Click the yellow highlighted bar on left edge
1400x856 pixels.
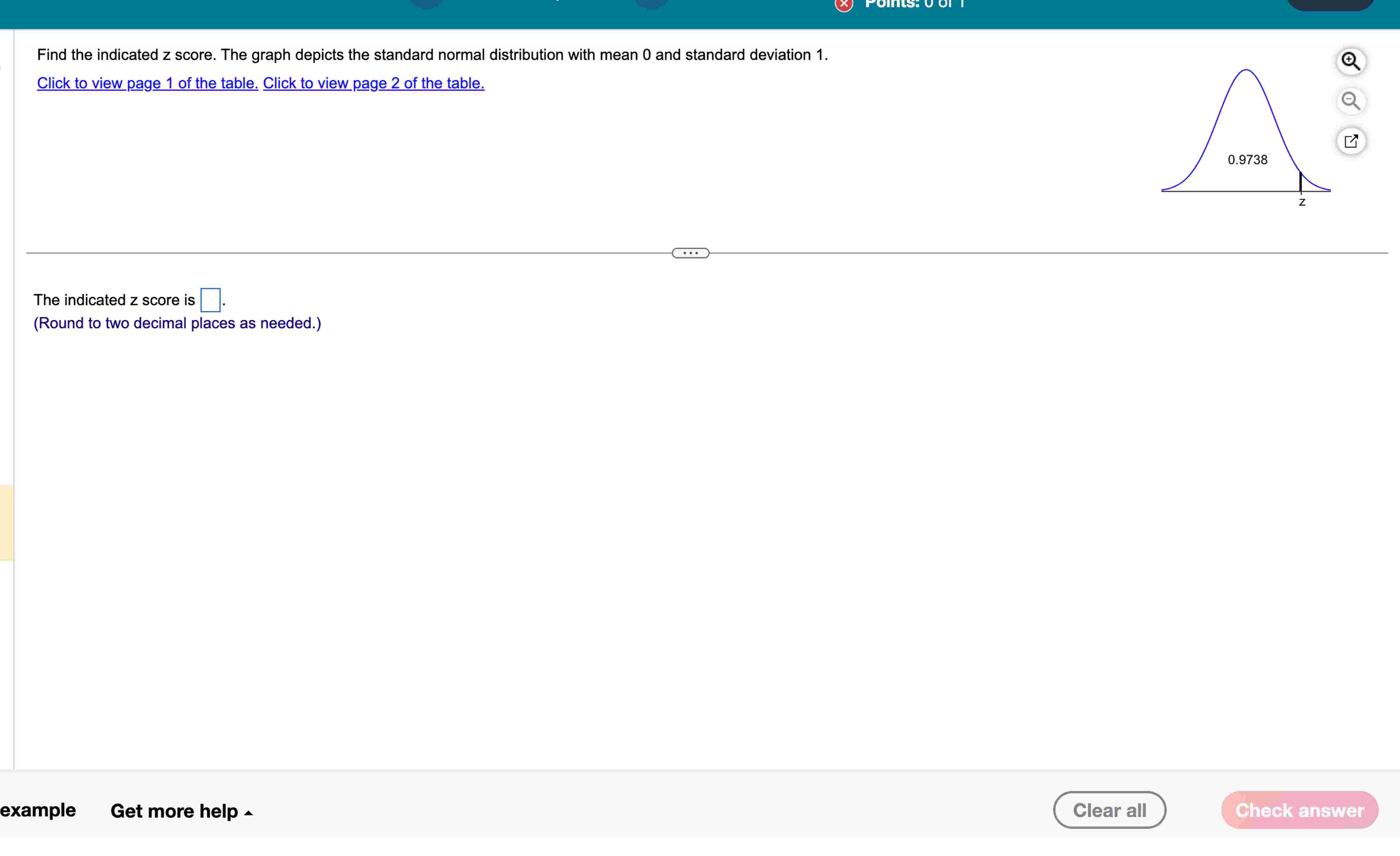point(6,523)
